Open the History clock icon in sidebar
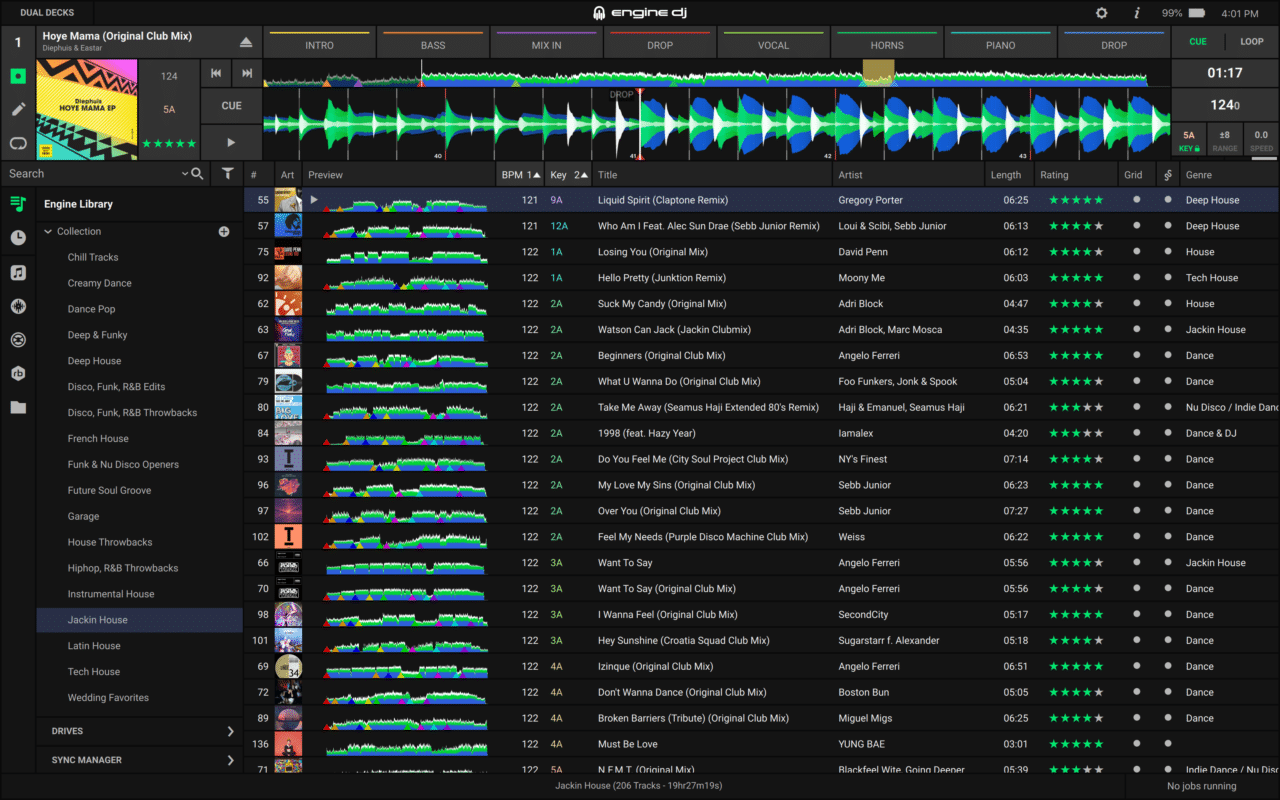1280x800 pixels. click(17, 238)
